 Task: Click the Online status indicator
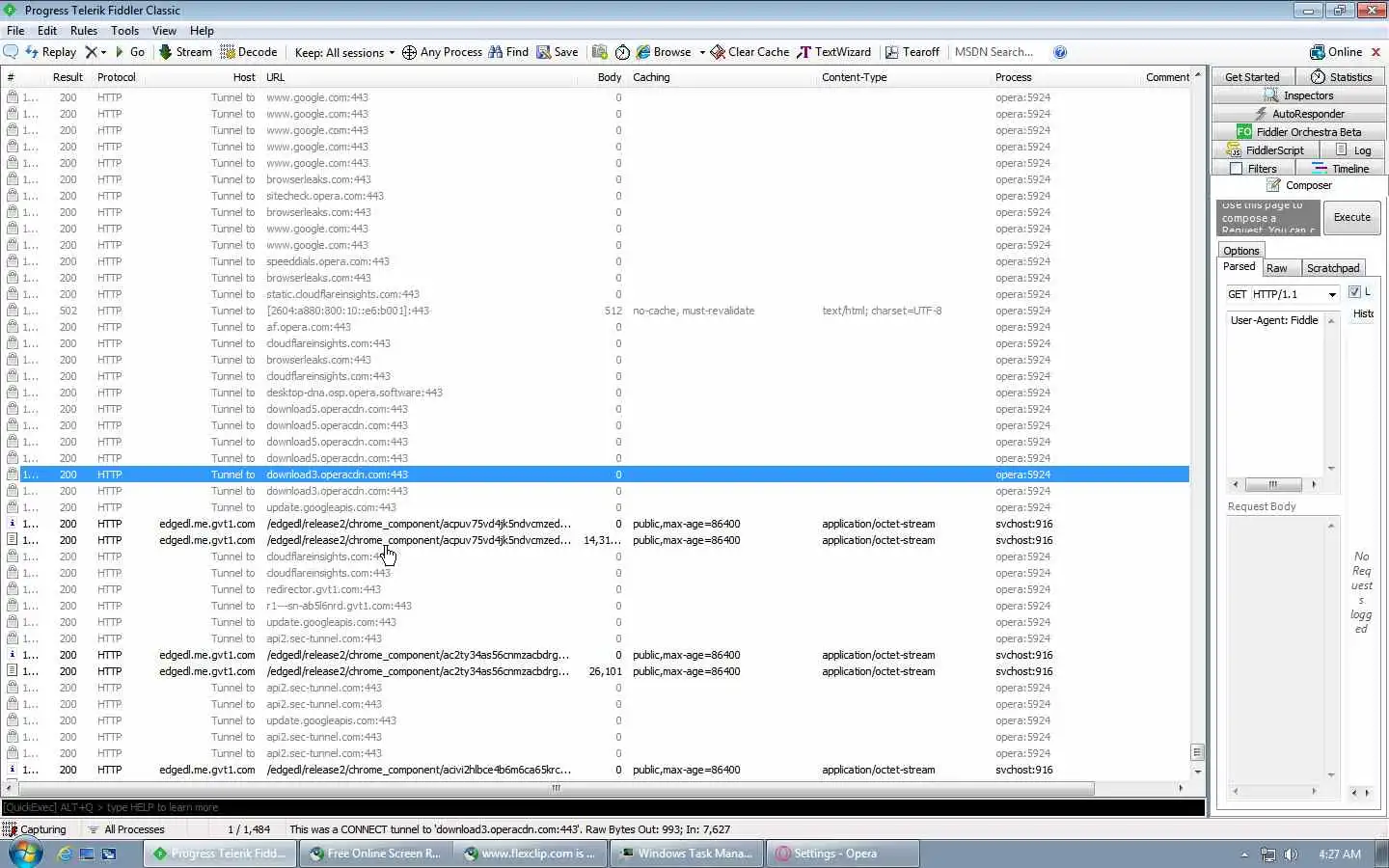point(1336,52)
